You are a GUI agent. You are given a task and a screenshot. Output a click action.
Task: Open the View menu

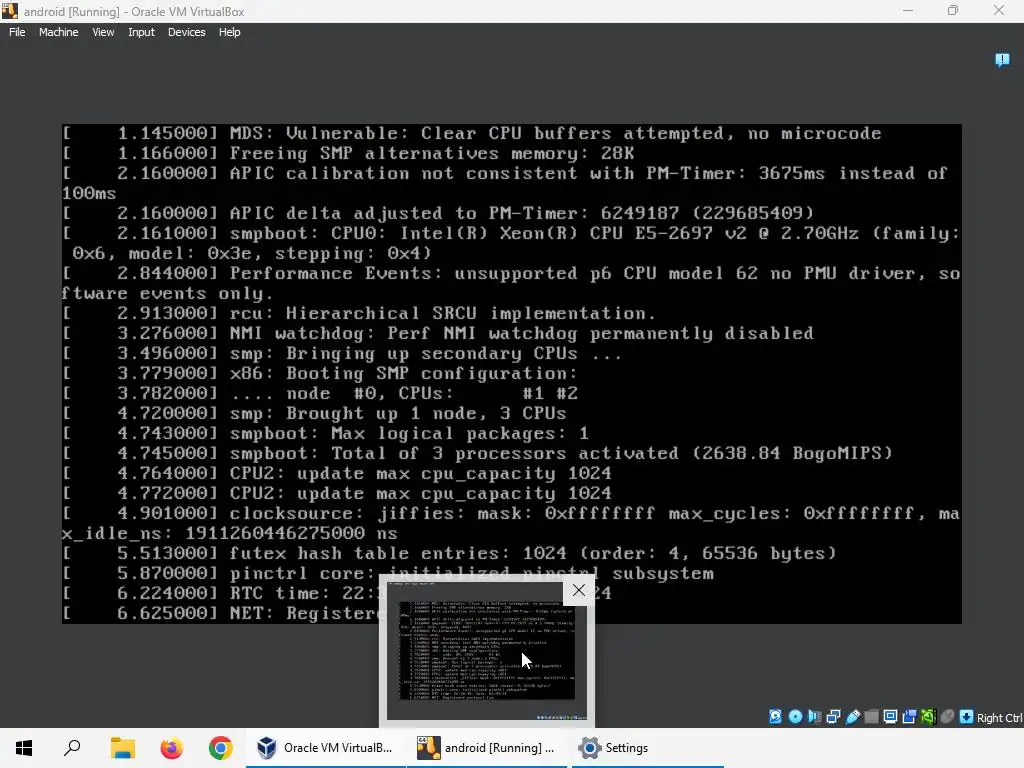(103, 32)
